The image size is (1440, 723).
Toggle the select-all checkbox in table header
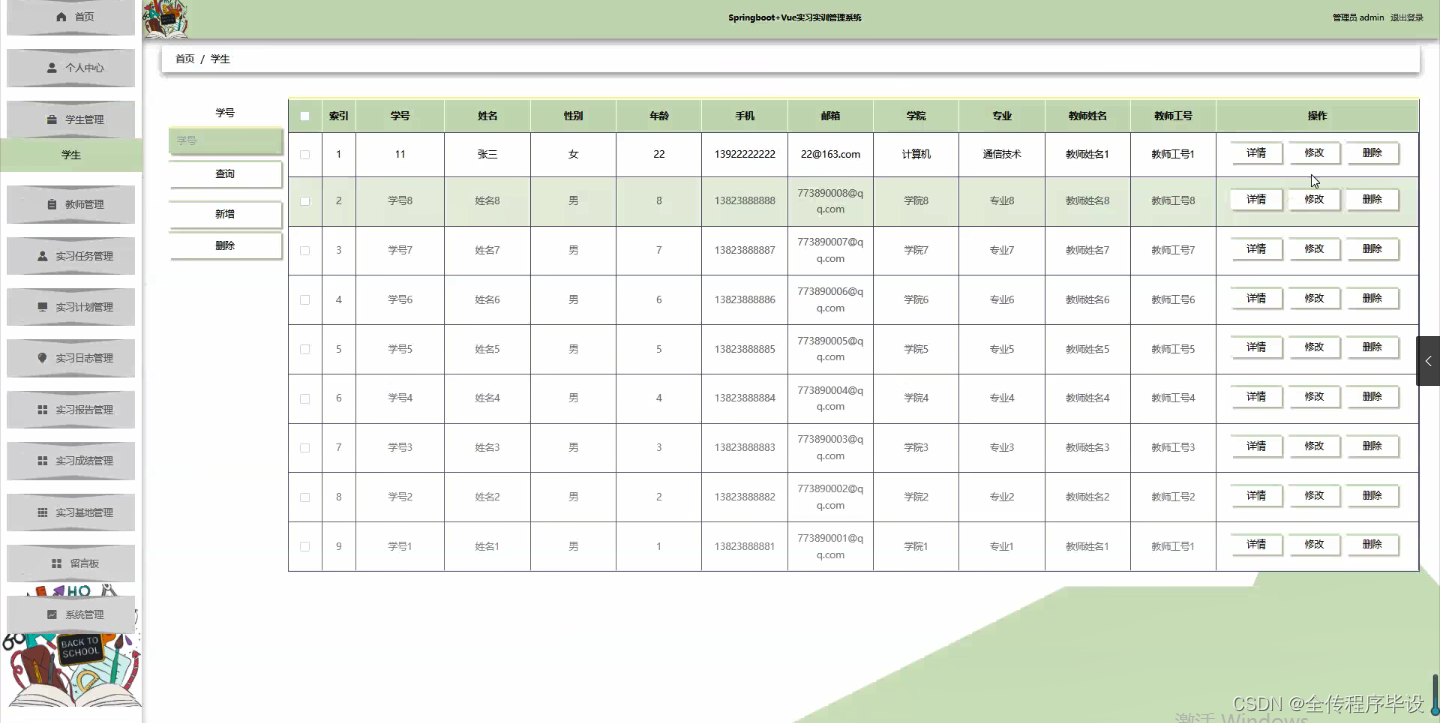coord(305,116)
